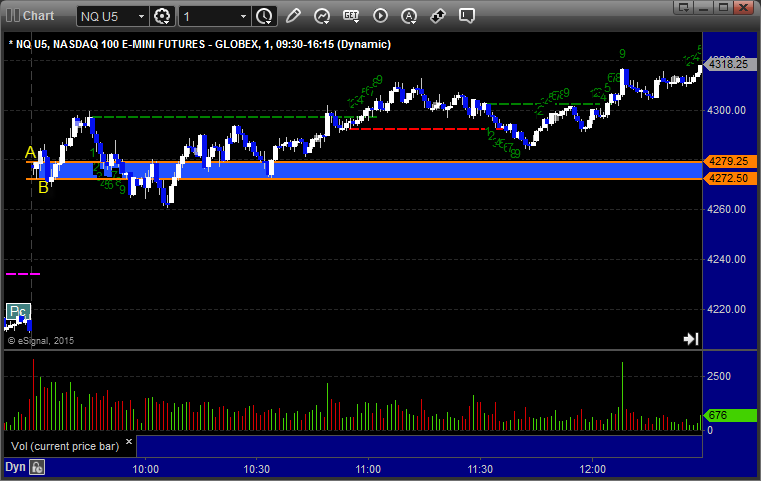This screenshot has width=761, height=481.
Task: Select the magenta dashed line segment
Action: (x=23, y=274)
